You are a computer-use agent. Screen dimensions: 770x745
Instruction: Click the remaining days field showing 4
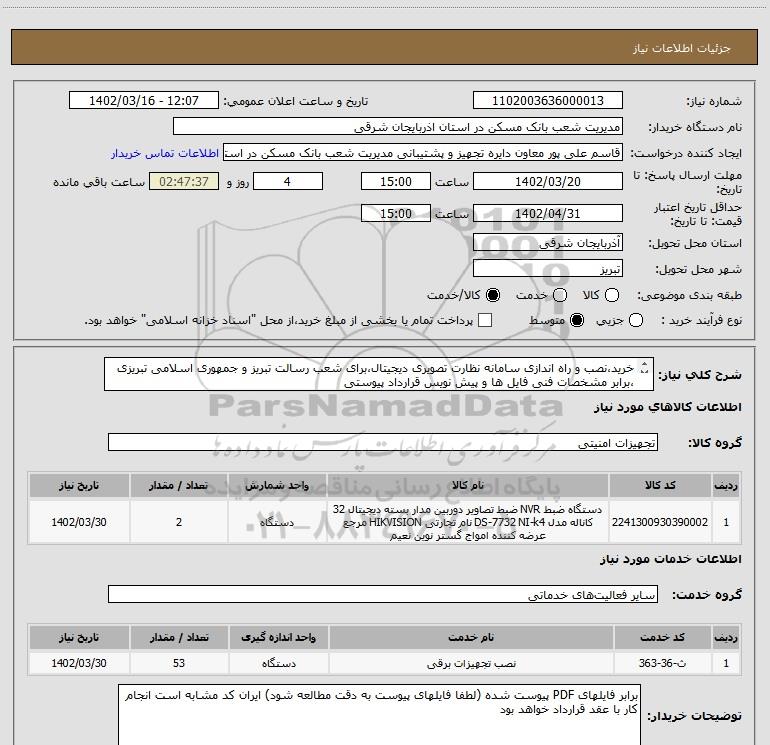click(288, 181)
